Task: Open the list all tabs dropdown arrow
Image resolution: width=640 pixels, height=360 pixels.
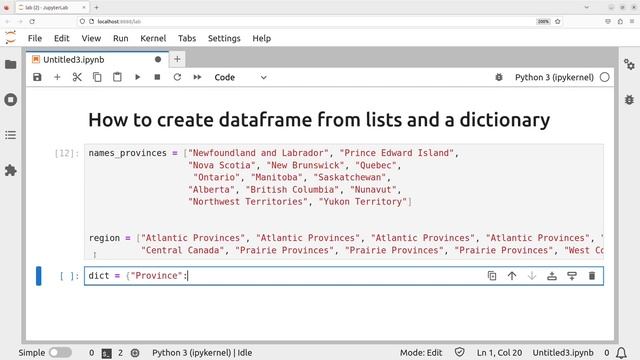Action: point(587,7)
